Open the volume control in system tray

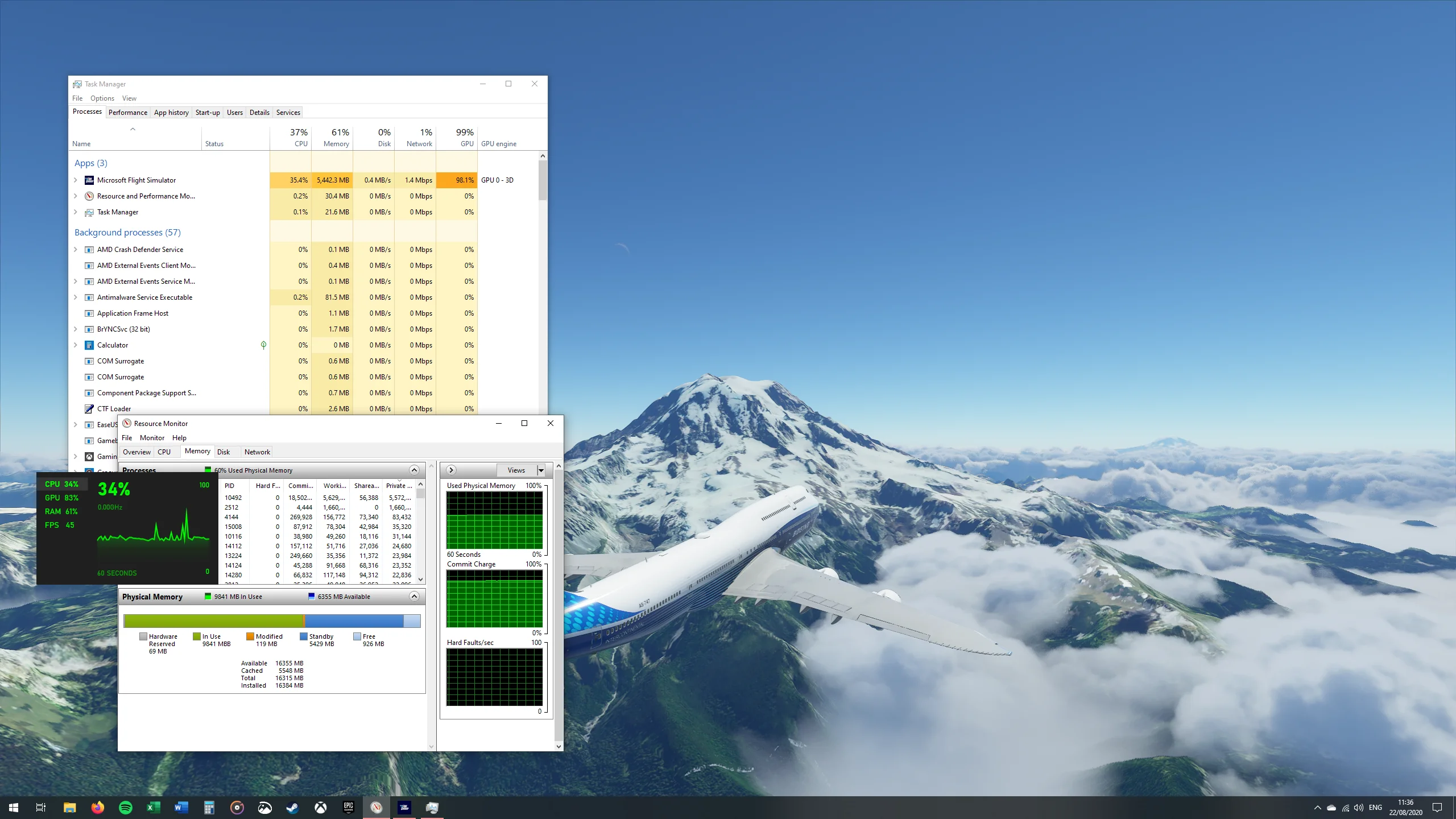(1359, 808)
